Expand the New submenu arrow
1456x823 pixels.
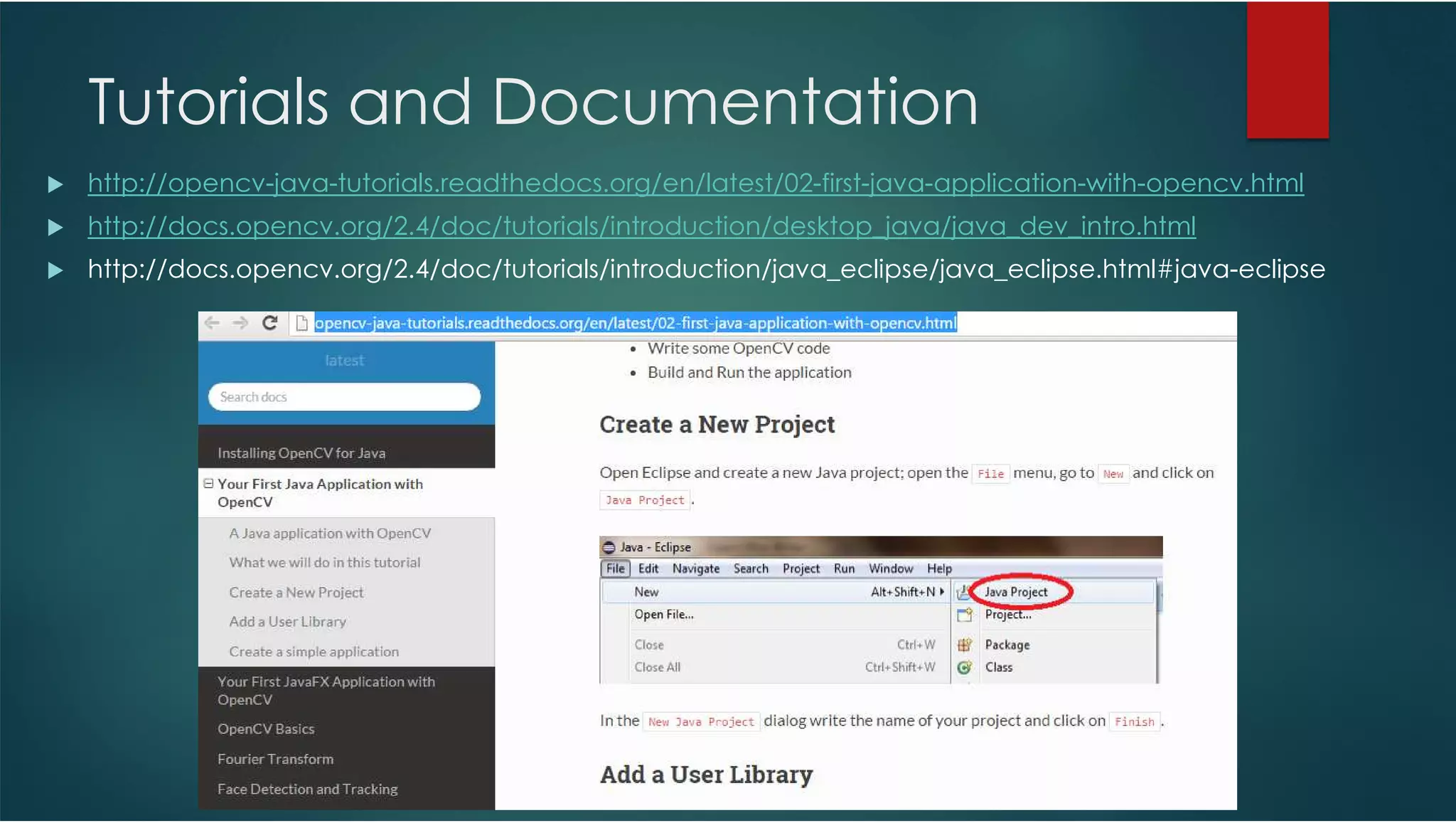[x=942, y=592]
